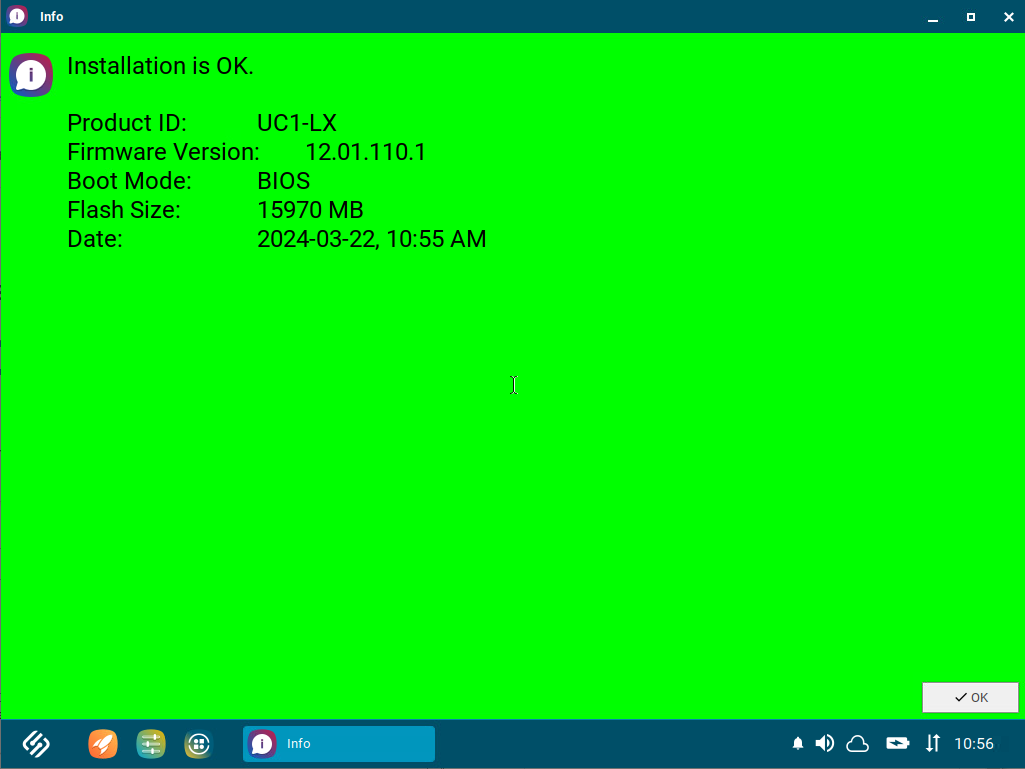This screenshot has height=769, width=1025.
Task: Click the Info label in the title bar
Action: pyautogui.click(x=51, y=16)
